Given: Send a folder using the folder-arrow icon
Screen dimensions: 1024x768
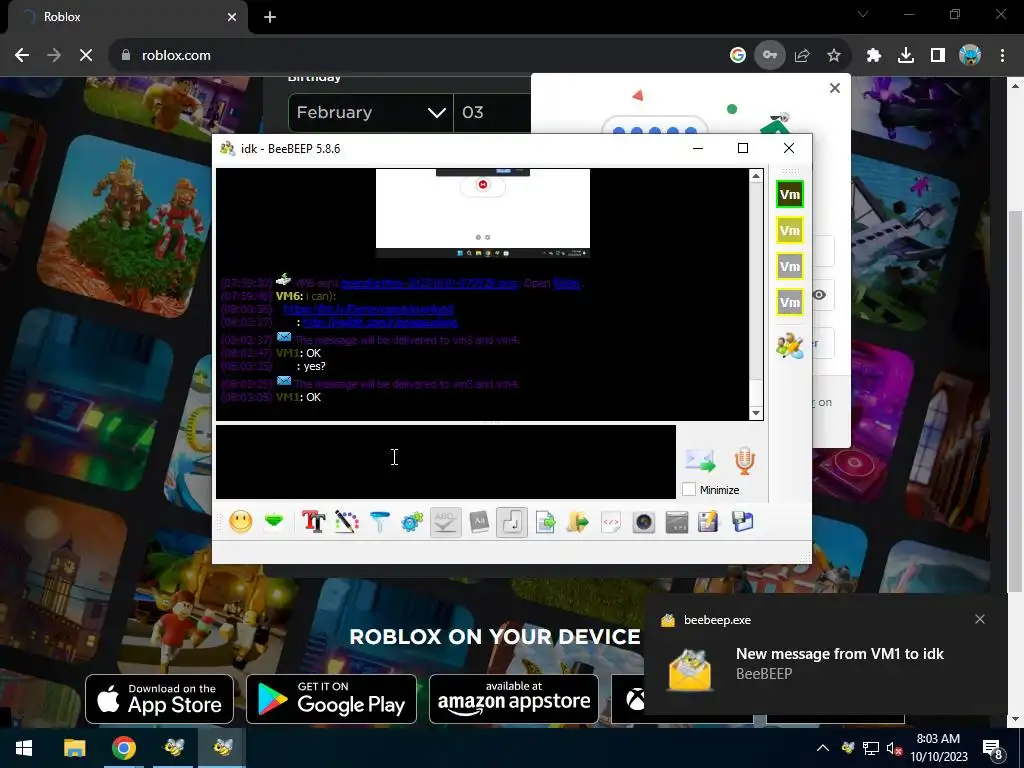Looking at the screenshot, I should tap(577, 522).
